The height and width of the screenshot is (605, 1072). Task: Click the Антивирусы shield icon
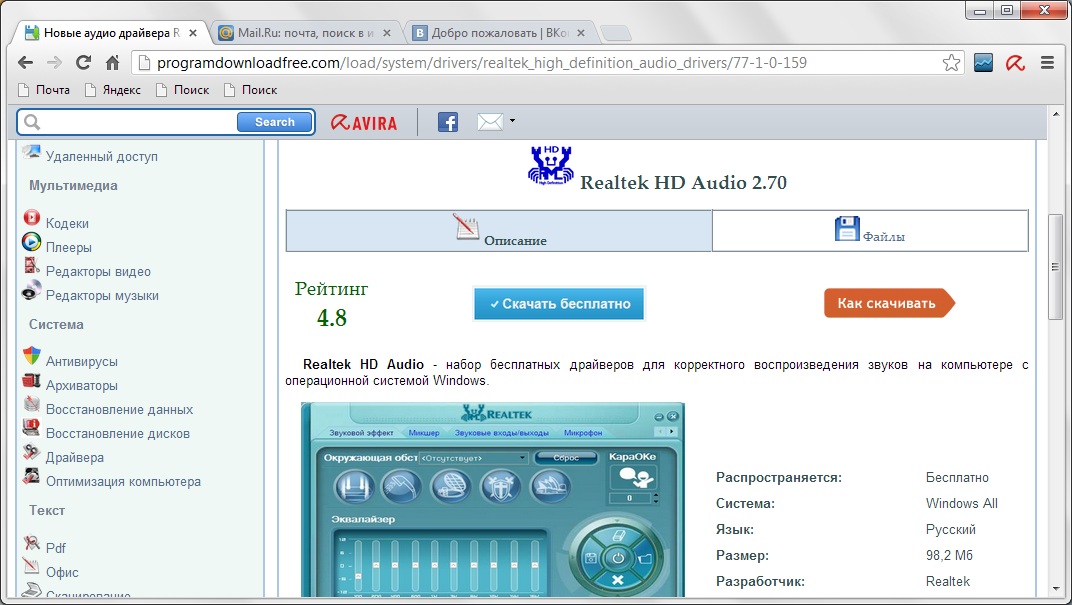(31, 355)
